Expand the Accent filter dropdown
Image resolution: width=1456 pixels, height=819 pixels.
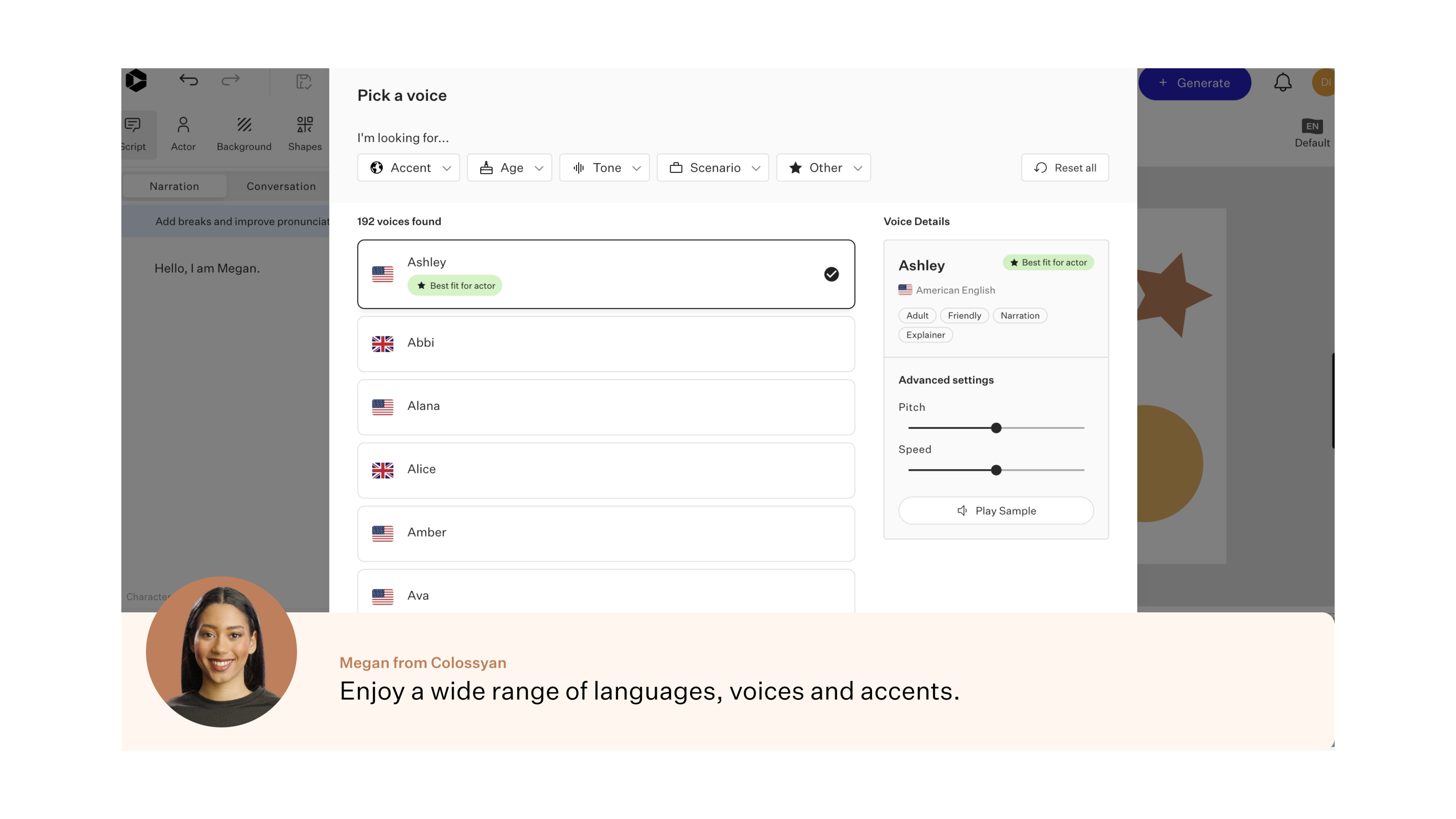click(x=409, y=168)
